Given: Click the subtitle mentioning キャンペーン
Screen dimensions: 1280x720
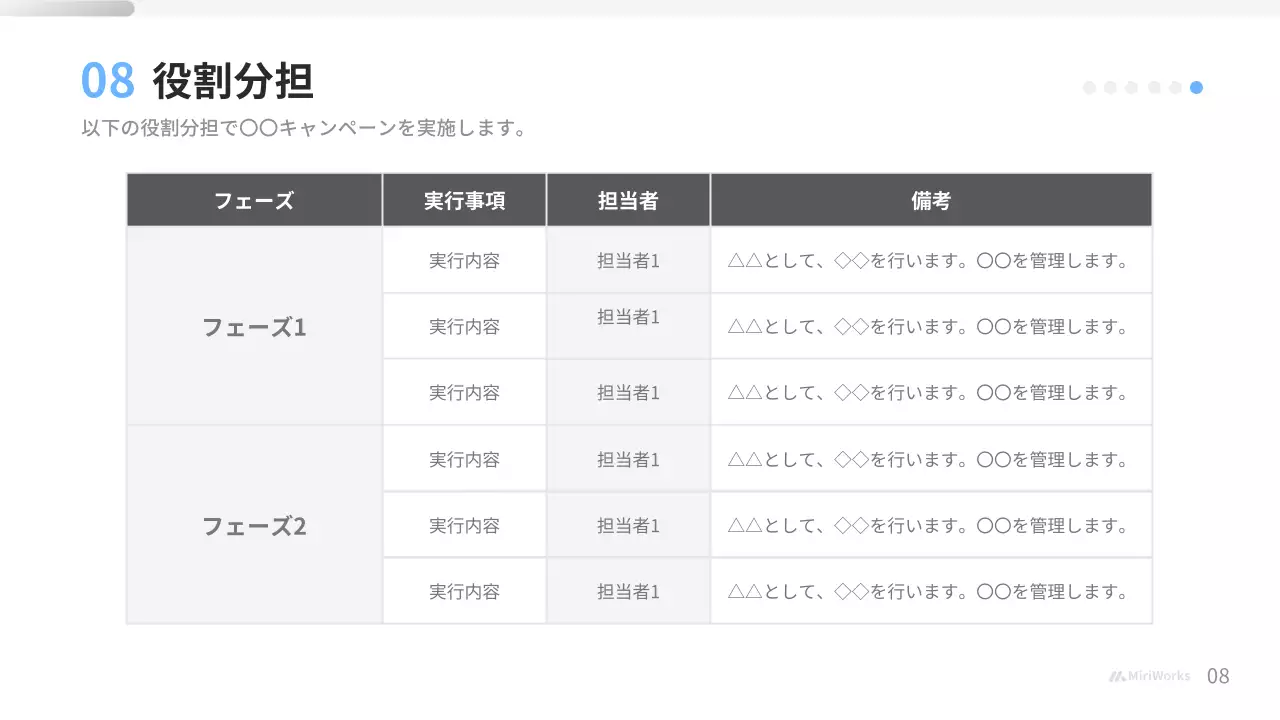Looking at the screenshot, I should point(303,129).
